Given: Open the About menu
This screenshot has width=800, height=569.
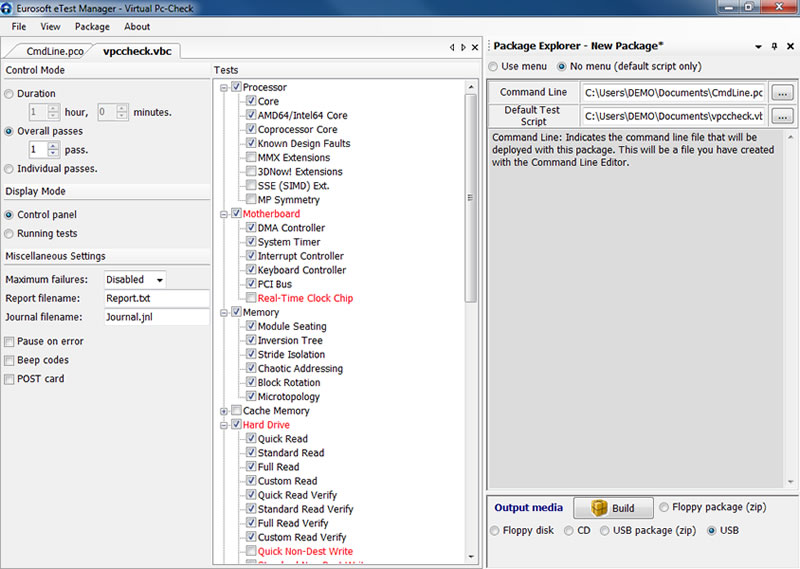Looking at the screenshot, I should 137,27.
